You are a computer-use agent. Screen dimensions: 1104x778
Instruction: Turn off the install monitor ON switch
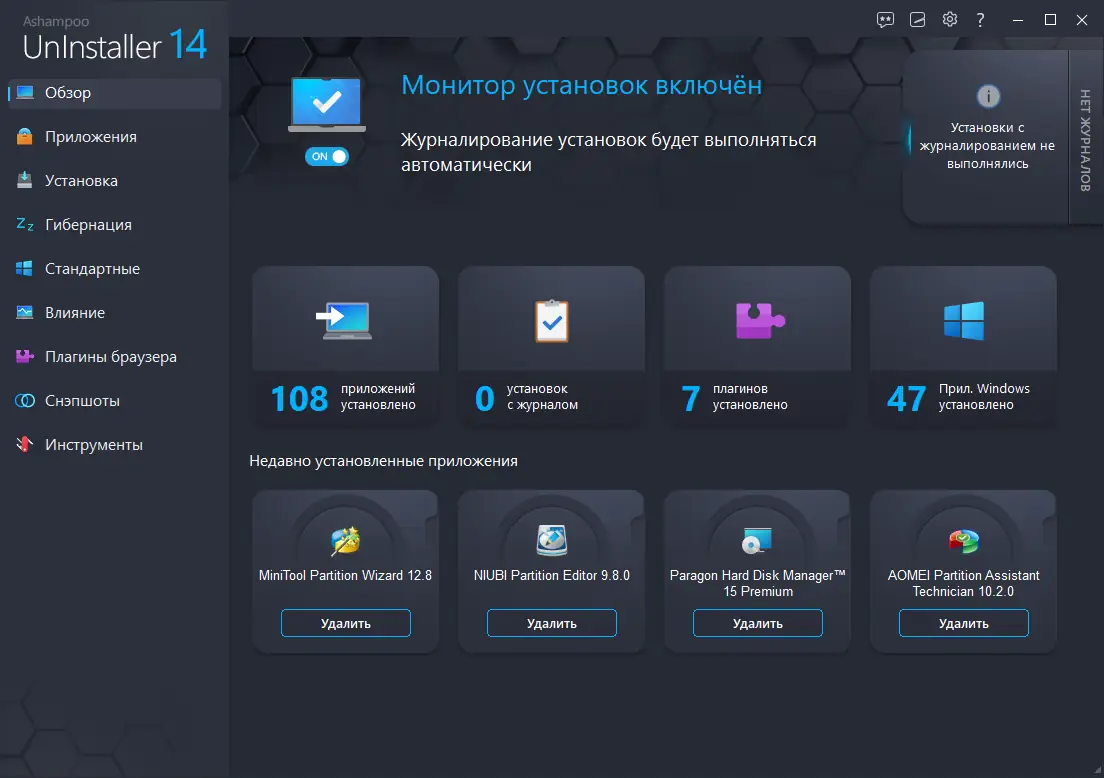click(x=327, y=156)
